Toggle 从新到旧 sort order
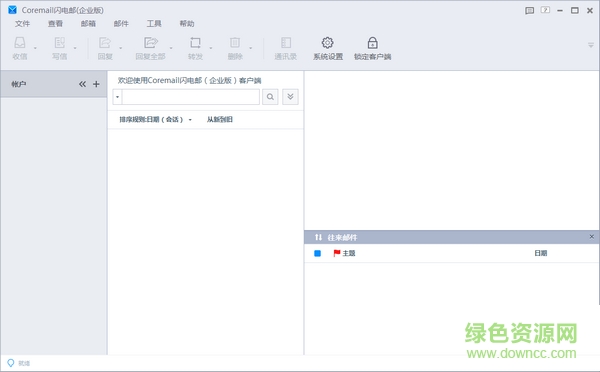 [x=220, y=119]
